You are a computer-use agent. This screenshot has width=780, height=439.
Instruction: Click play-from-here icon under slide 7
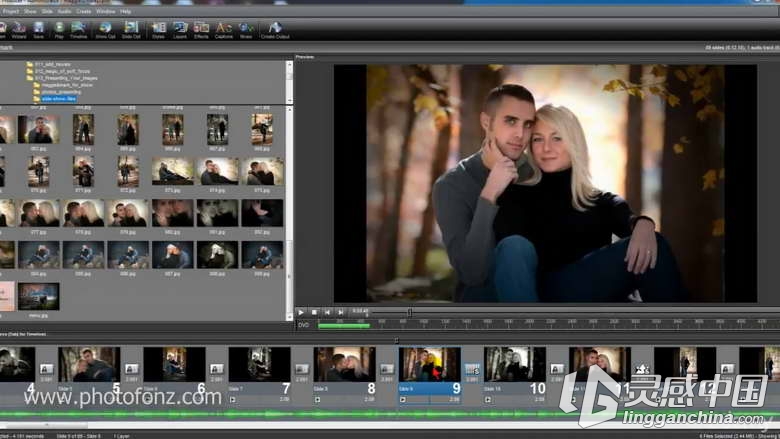click(233, 399)
